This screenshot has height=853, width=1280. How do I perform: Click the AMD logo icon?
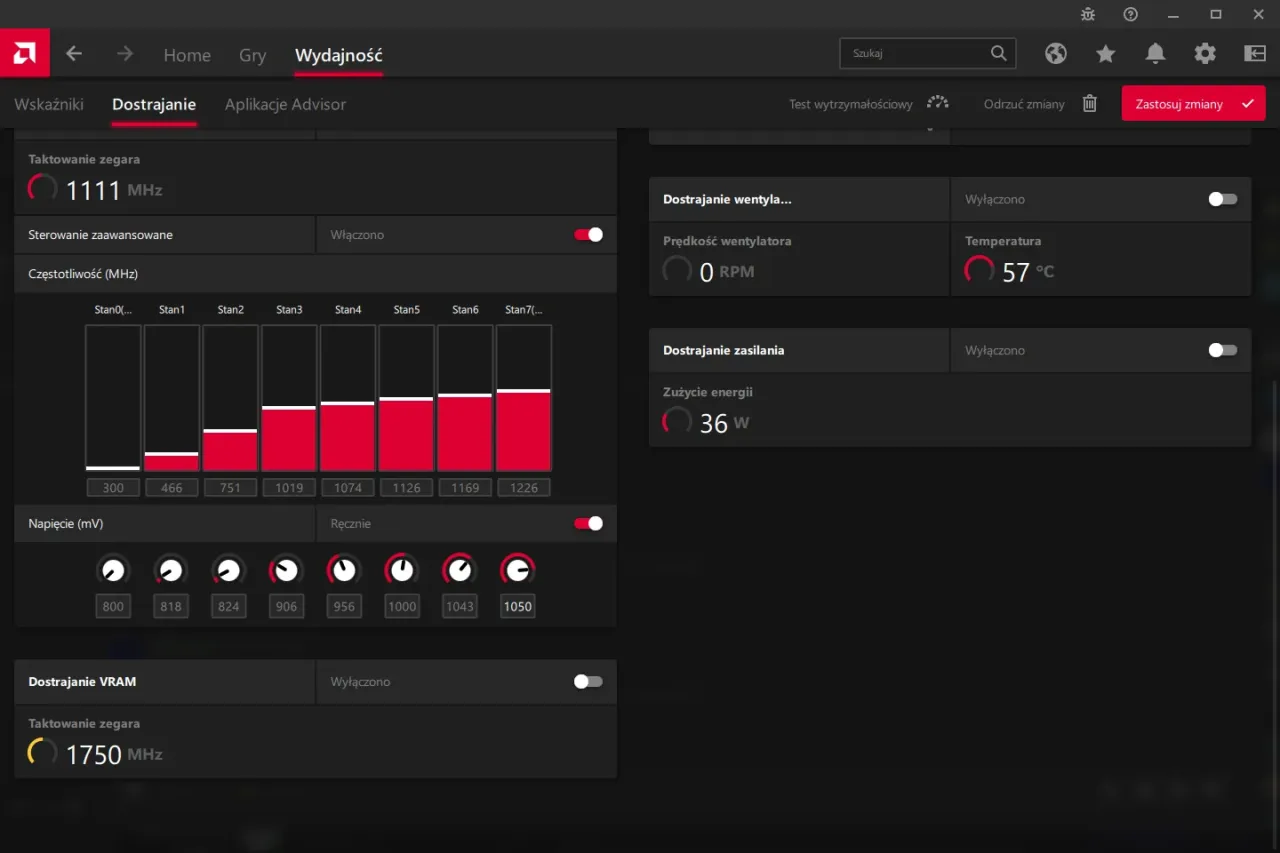coord(24,54)
